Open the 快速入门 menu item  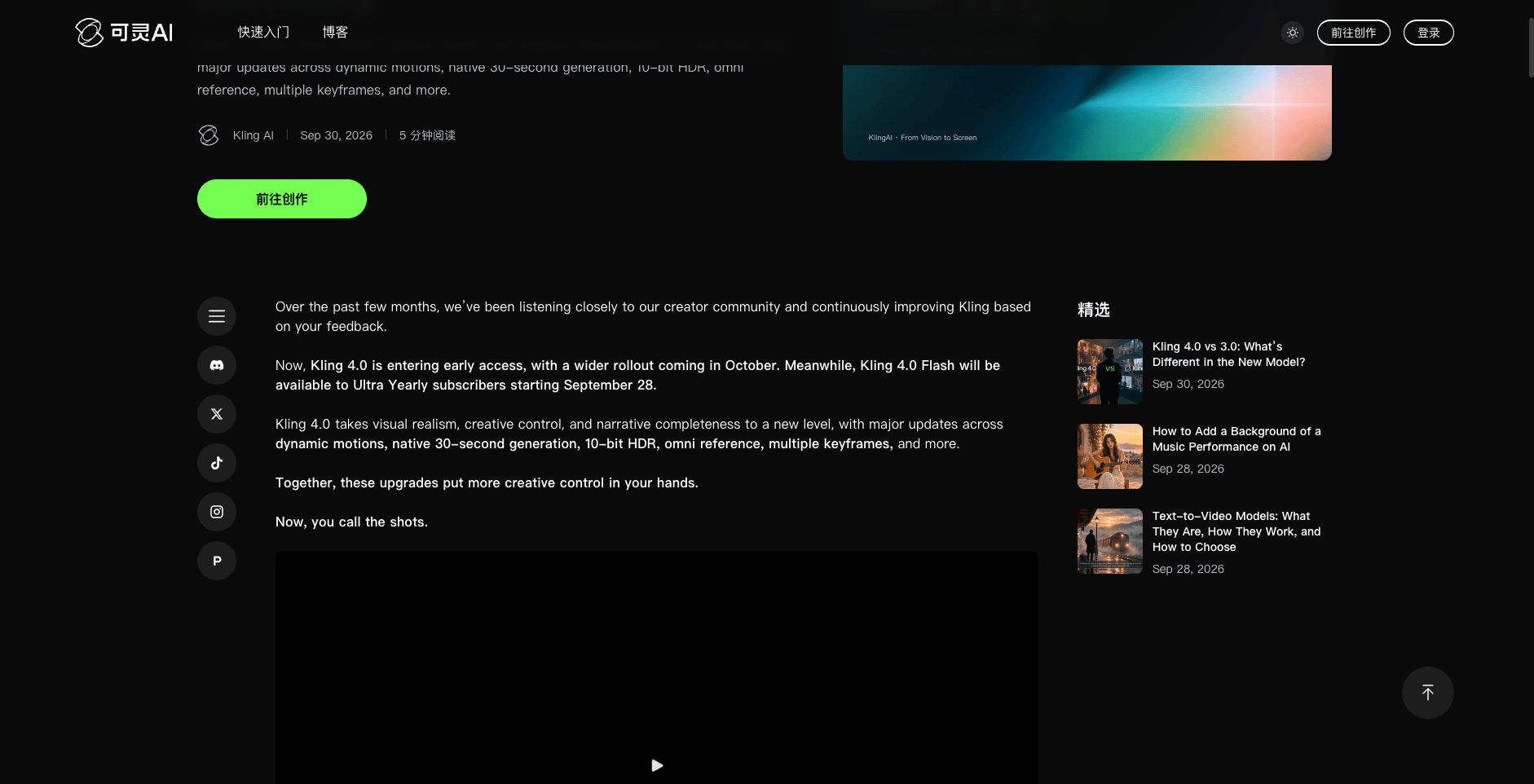point(263,33)
